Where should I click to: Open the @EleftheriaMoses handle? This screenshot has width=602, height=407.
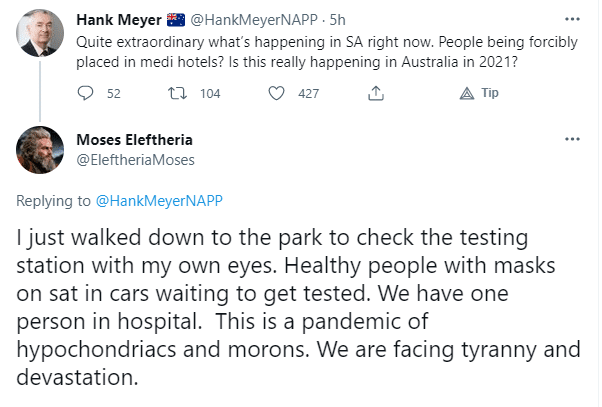[x=136, y=160]
